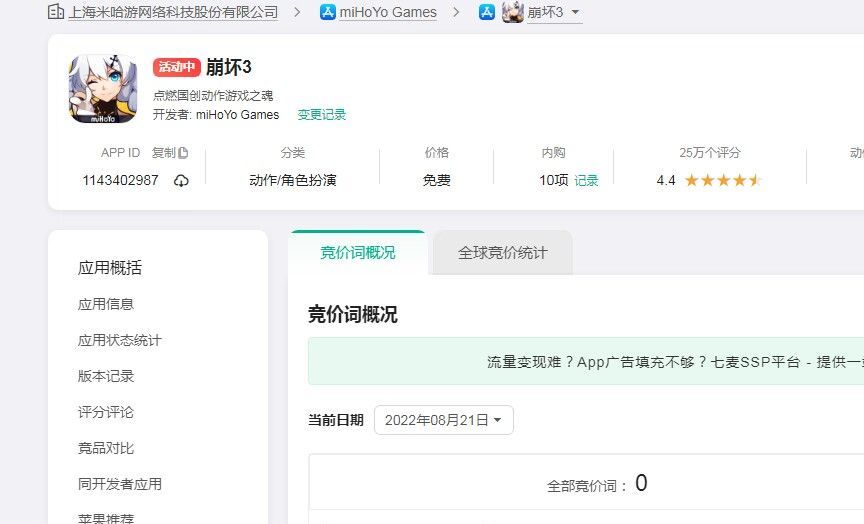Open the 2022年08月21日 date dropdown

444,420
